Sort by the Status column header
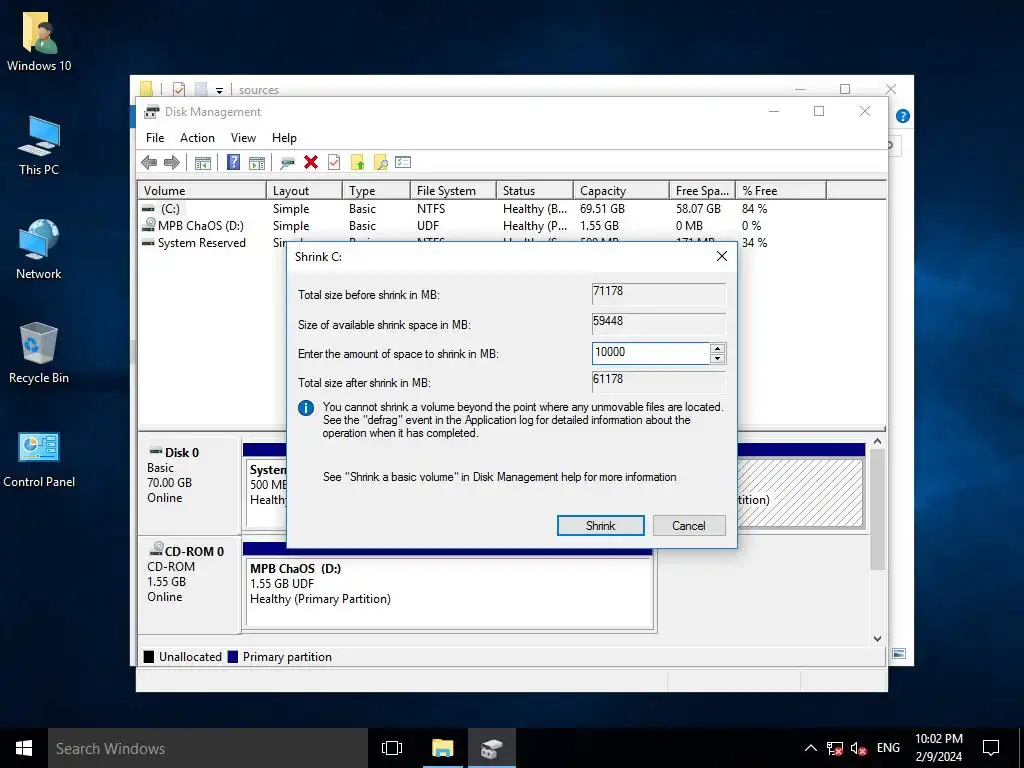Screen dimensions: 1024x768 [535, 191]
